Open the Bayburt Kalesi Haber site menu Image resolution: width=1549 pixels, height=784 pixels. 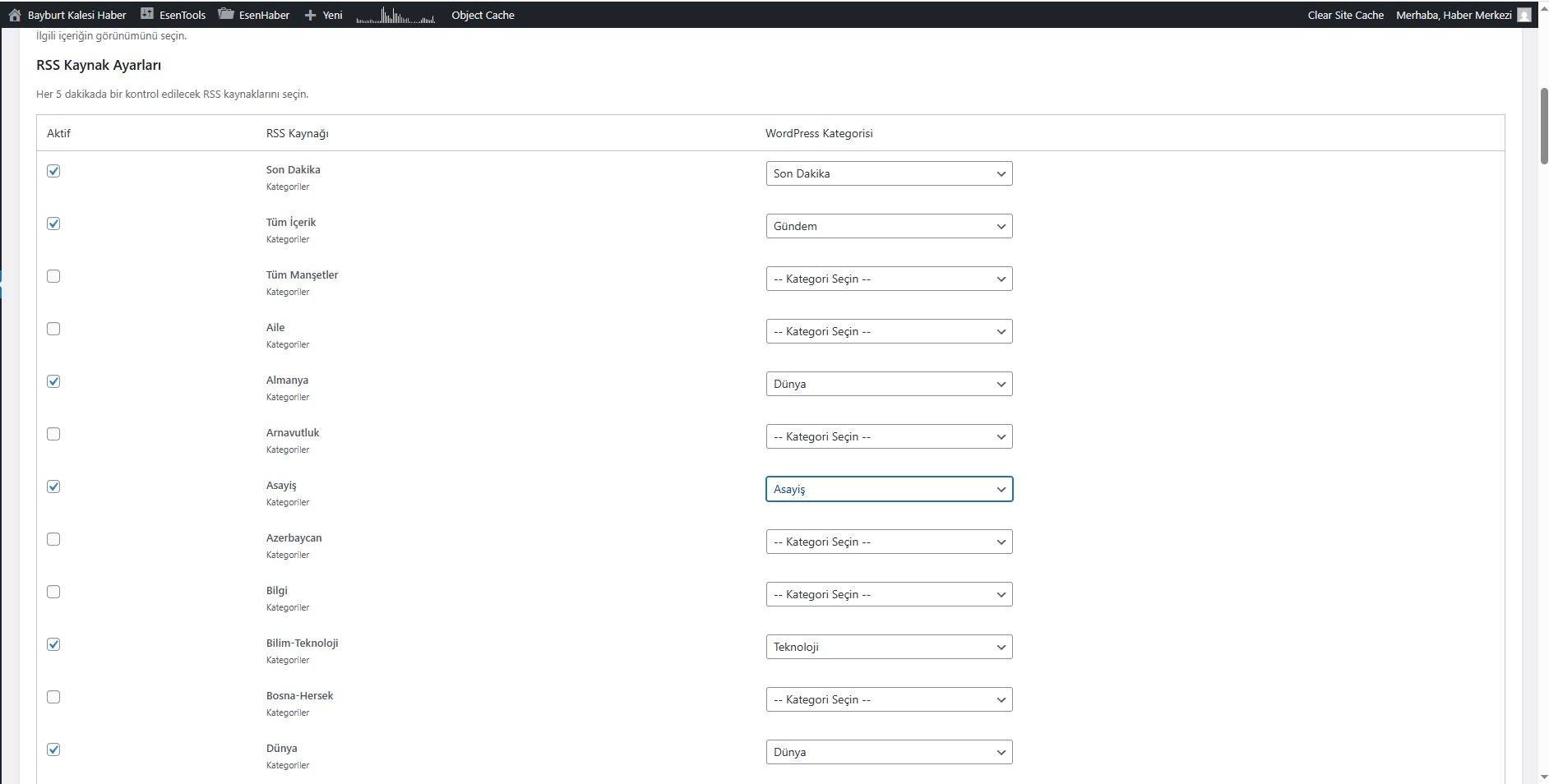pos(67,15)
